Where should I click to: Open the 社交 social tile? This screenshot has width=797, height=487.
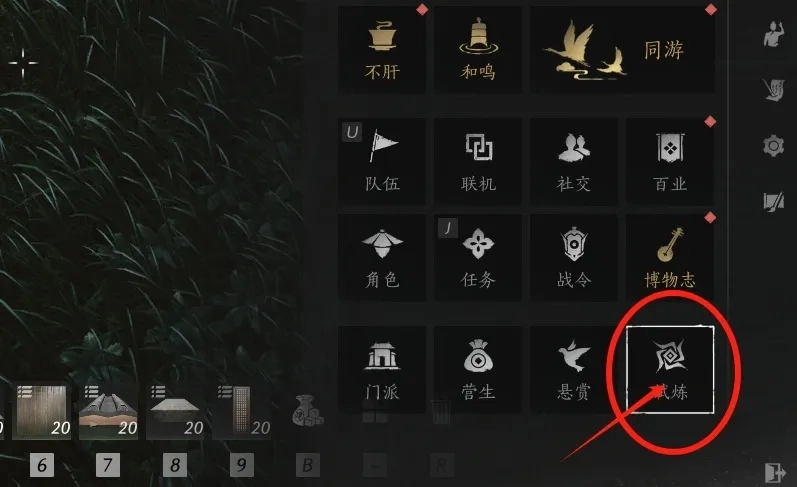[x=574, y=162]
